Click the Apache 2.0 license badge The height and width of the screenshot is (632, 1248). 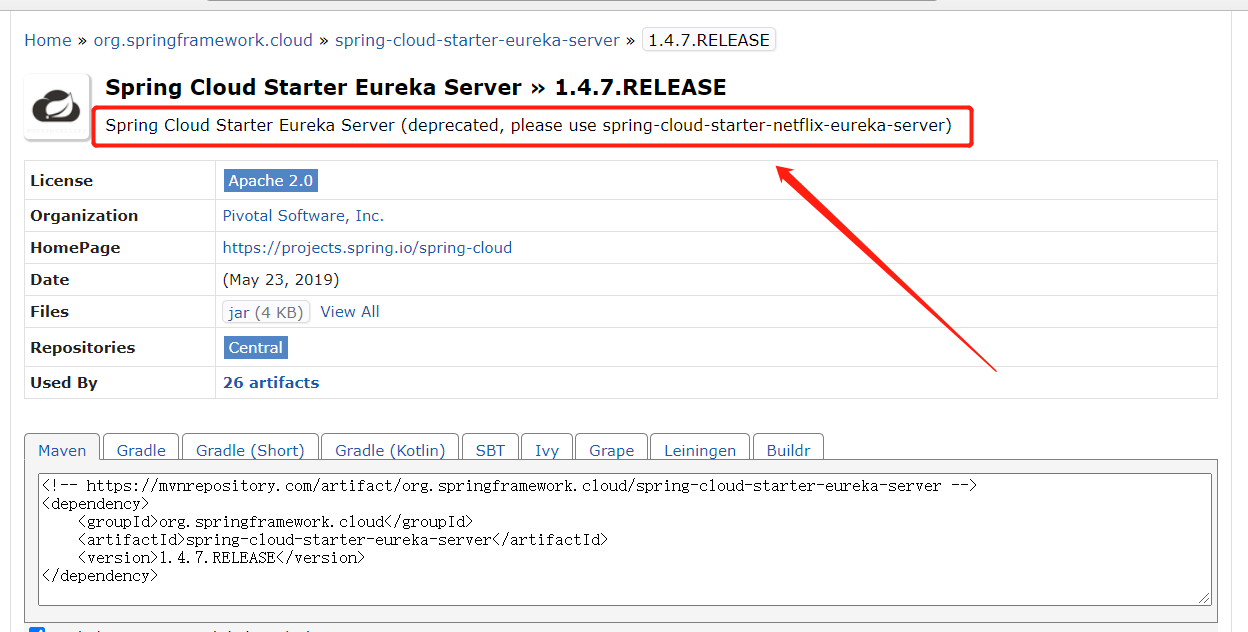270,180
